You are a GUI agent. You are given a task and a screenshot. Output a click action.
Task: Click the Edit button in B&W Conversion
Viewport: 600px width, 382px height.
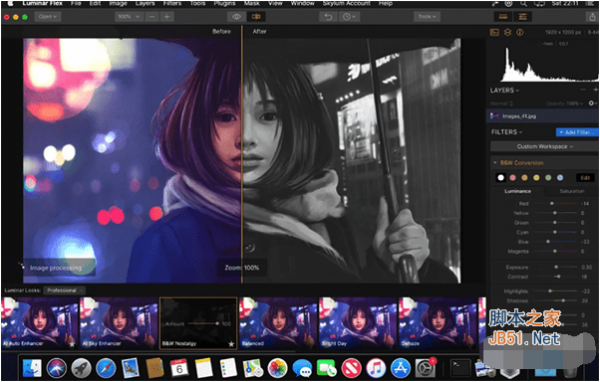585,178
